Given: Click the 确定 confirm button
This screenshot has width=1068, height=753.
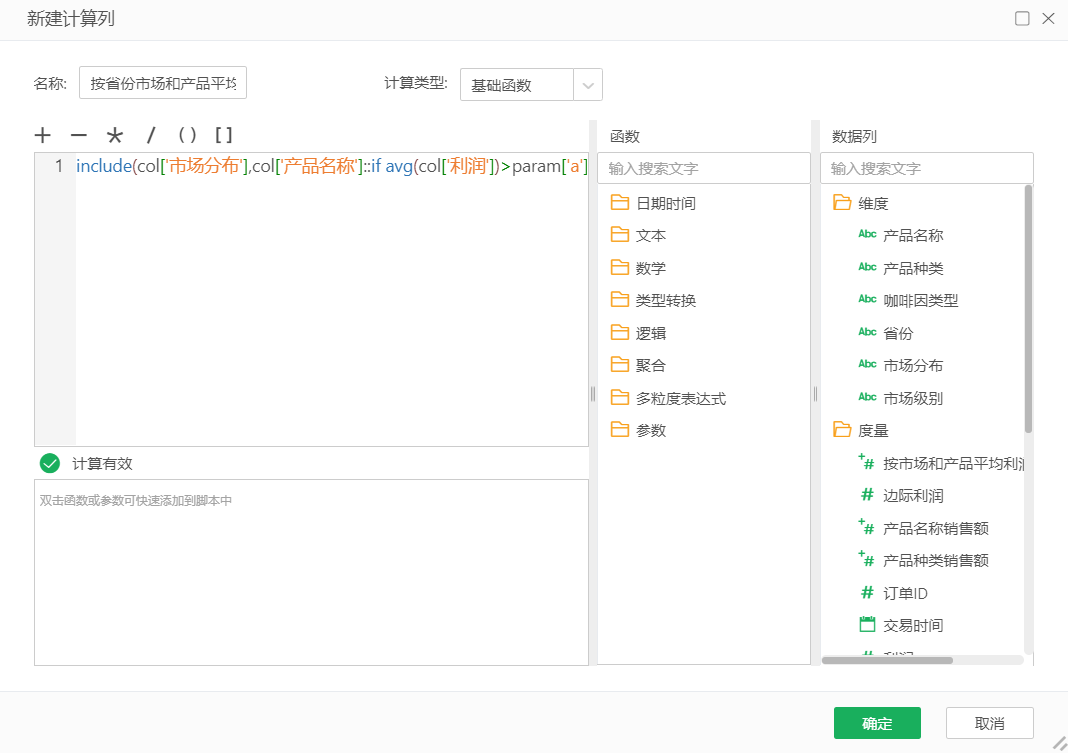Looking at the screenshot, I should [x=877, y=722].
